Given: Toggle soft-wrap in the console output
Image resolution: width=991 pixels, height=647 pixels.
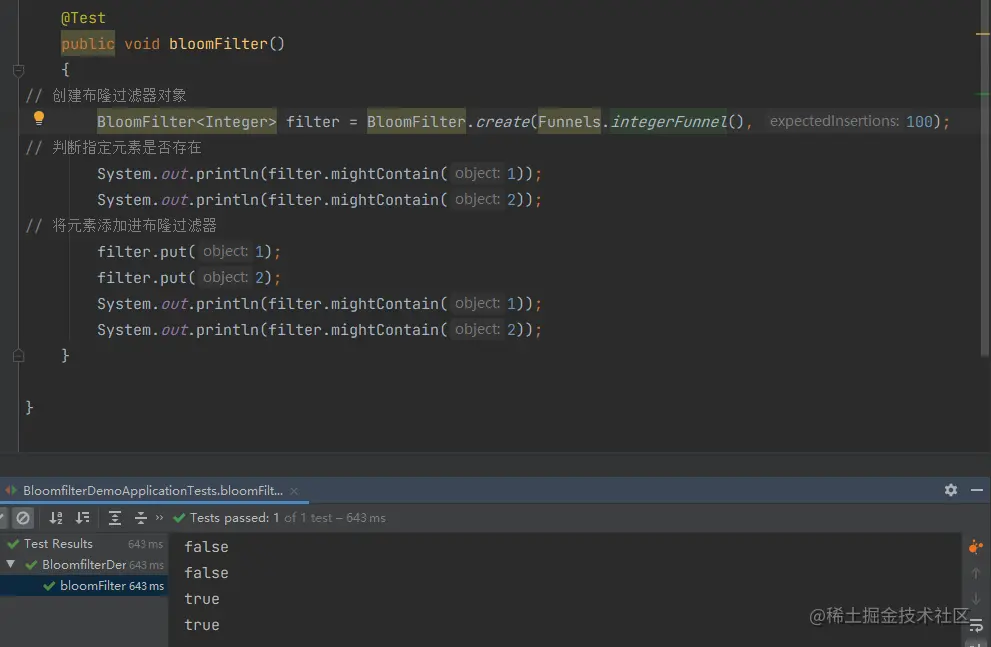Looking at the screenshot, I should (976, 626).
